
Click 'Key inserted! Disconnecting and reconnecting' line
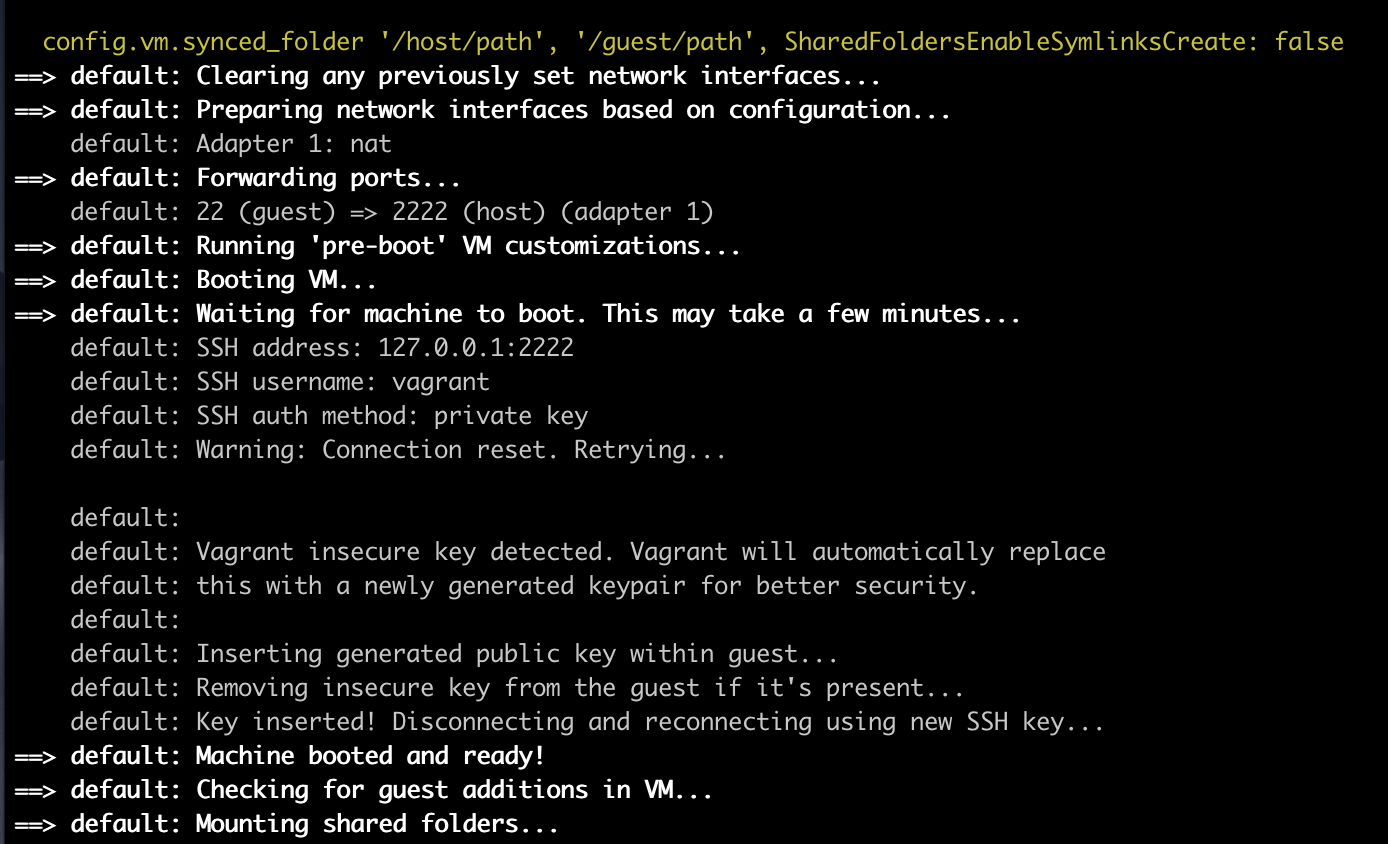coord(588,722)
